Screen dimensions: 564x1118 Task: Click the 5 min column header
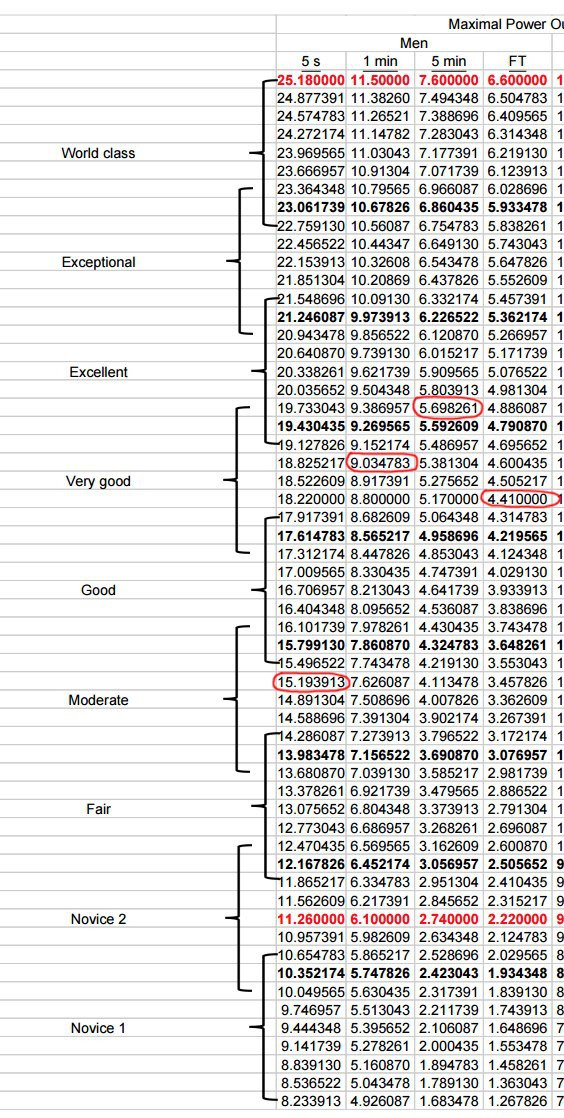[x=448, y=61]
